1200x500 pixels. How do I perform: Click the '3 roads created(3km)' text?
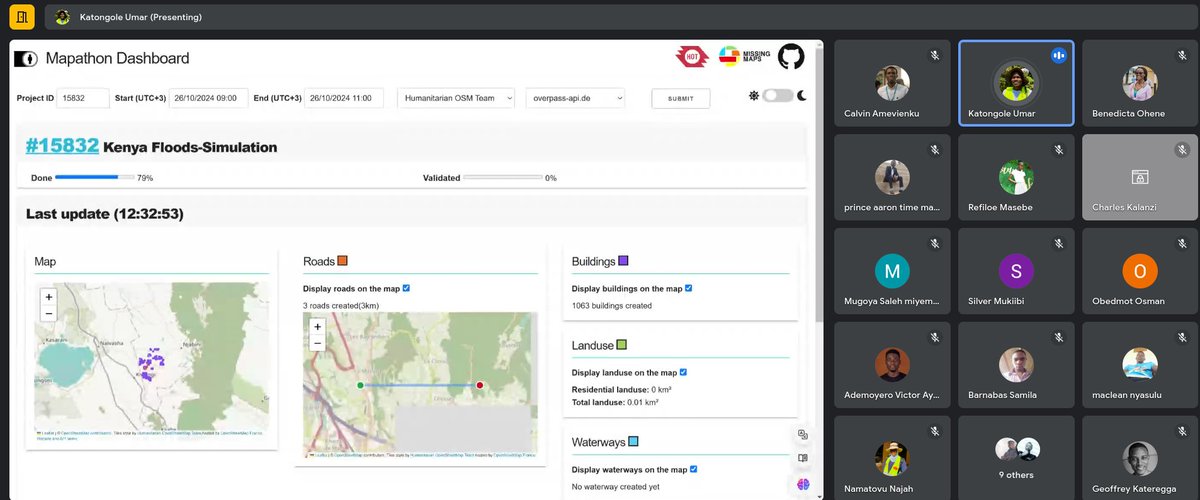click(340, 305)
